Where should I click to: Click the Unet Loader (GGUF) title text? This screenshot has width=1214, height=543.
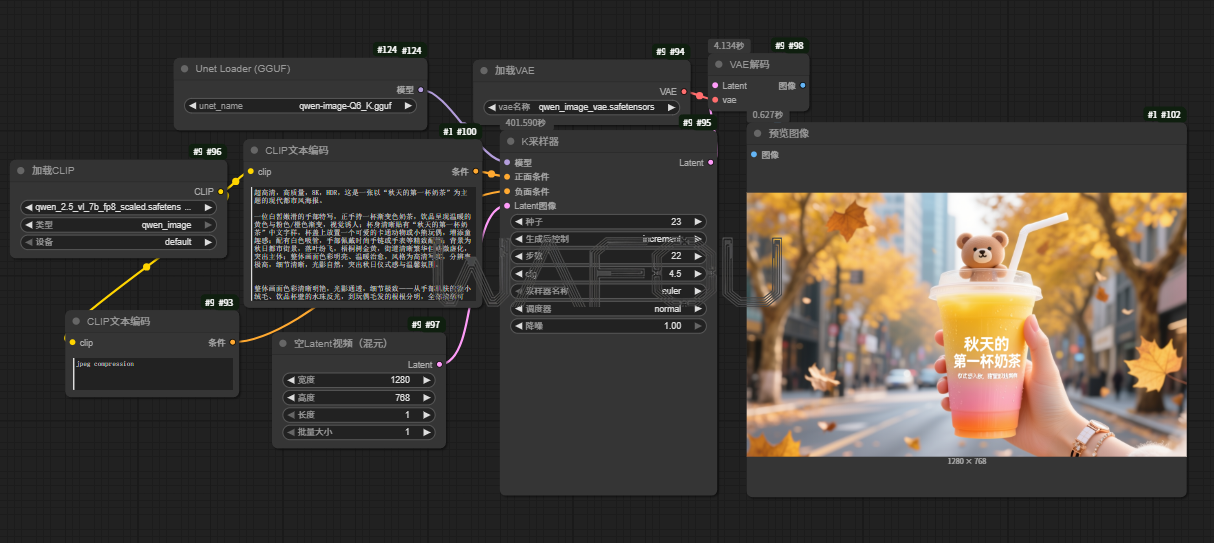245,70
